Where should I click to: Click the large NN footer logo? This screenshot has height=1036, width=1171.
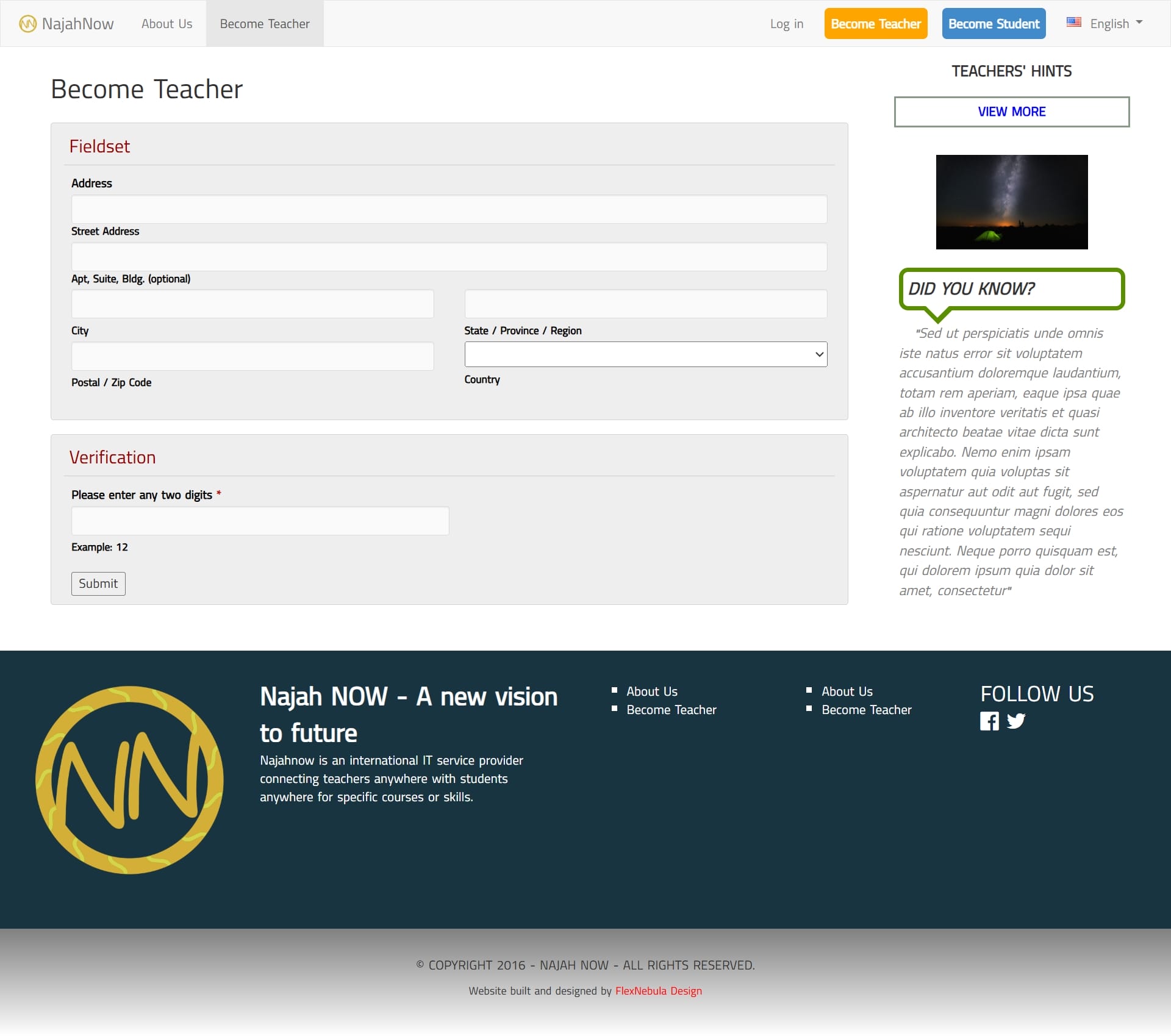[x=129, y=780]
